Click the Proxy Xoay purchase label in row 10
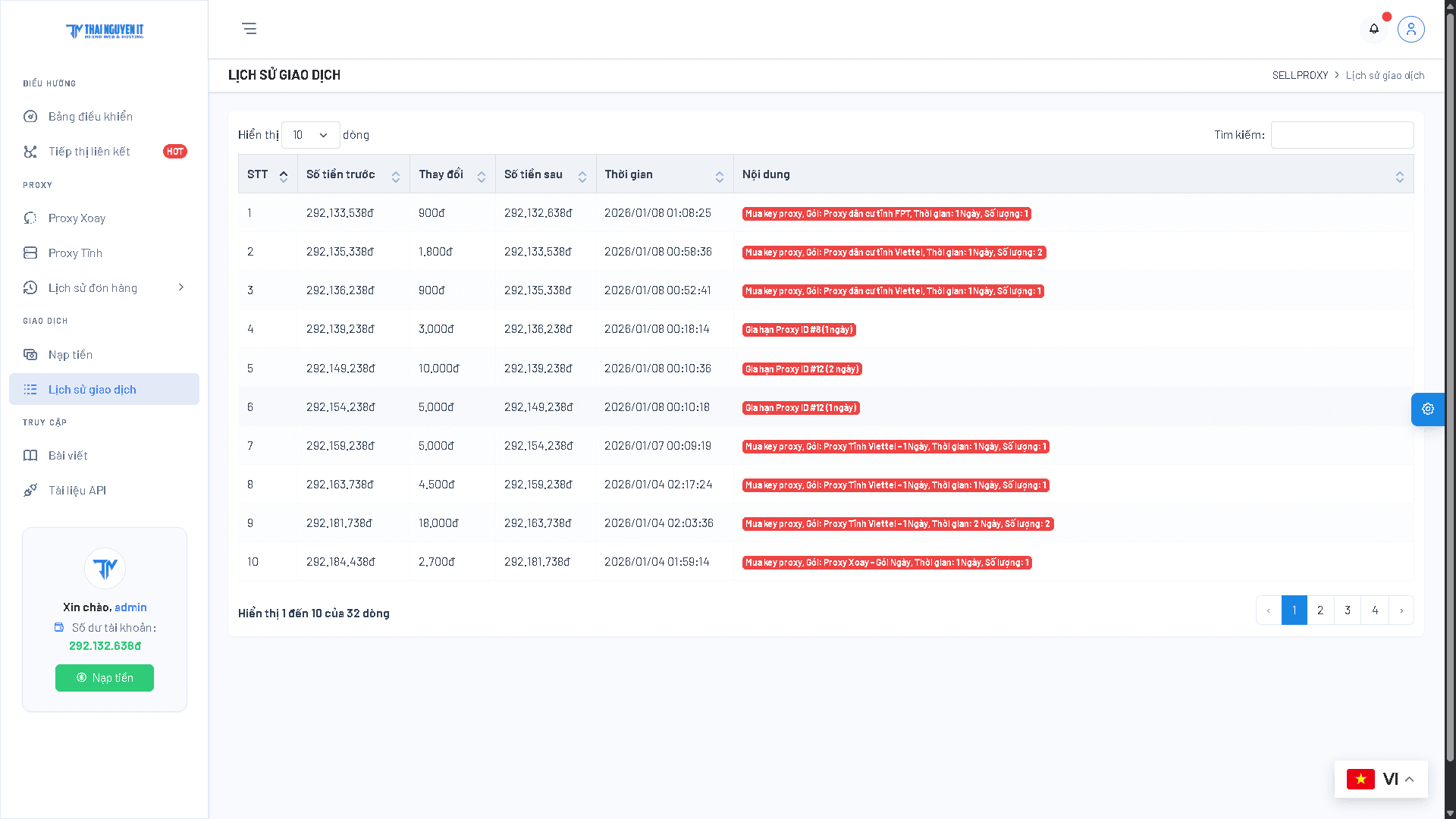The width and height of the screenshot is (1456, 819). (x=887, y=563)
